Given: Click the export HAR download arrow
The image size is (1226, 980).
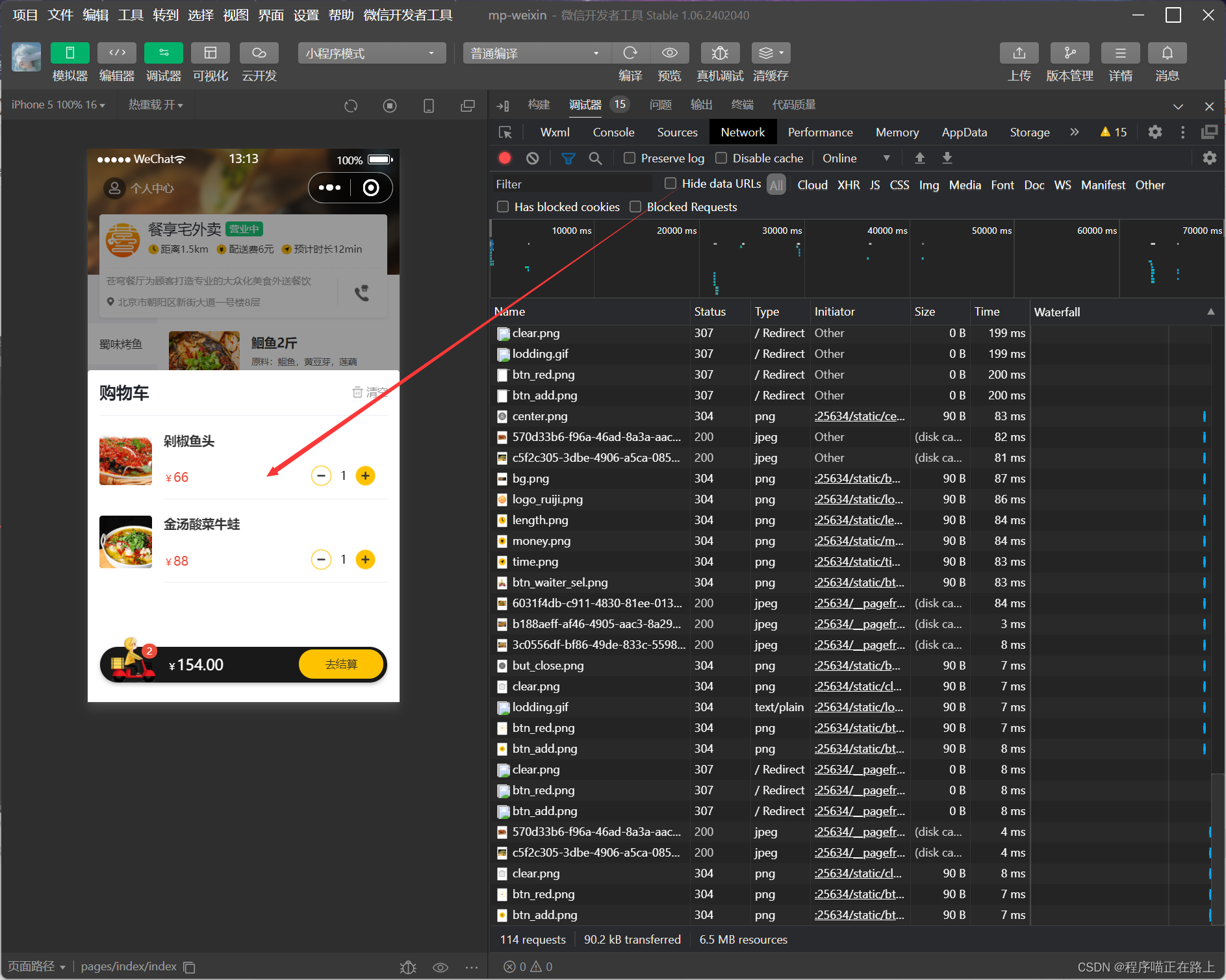Looking at the screenshot, I should coord(947,158).
